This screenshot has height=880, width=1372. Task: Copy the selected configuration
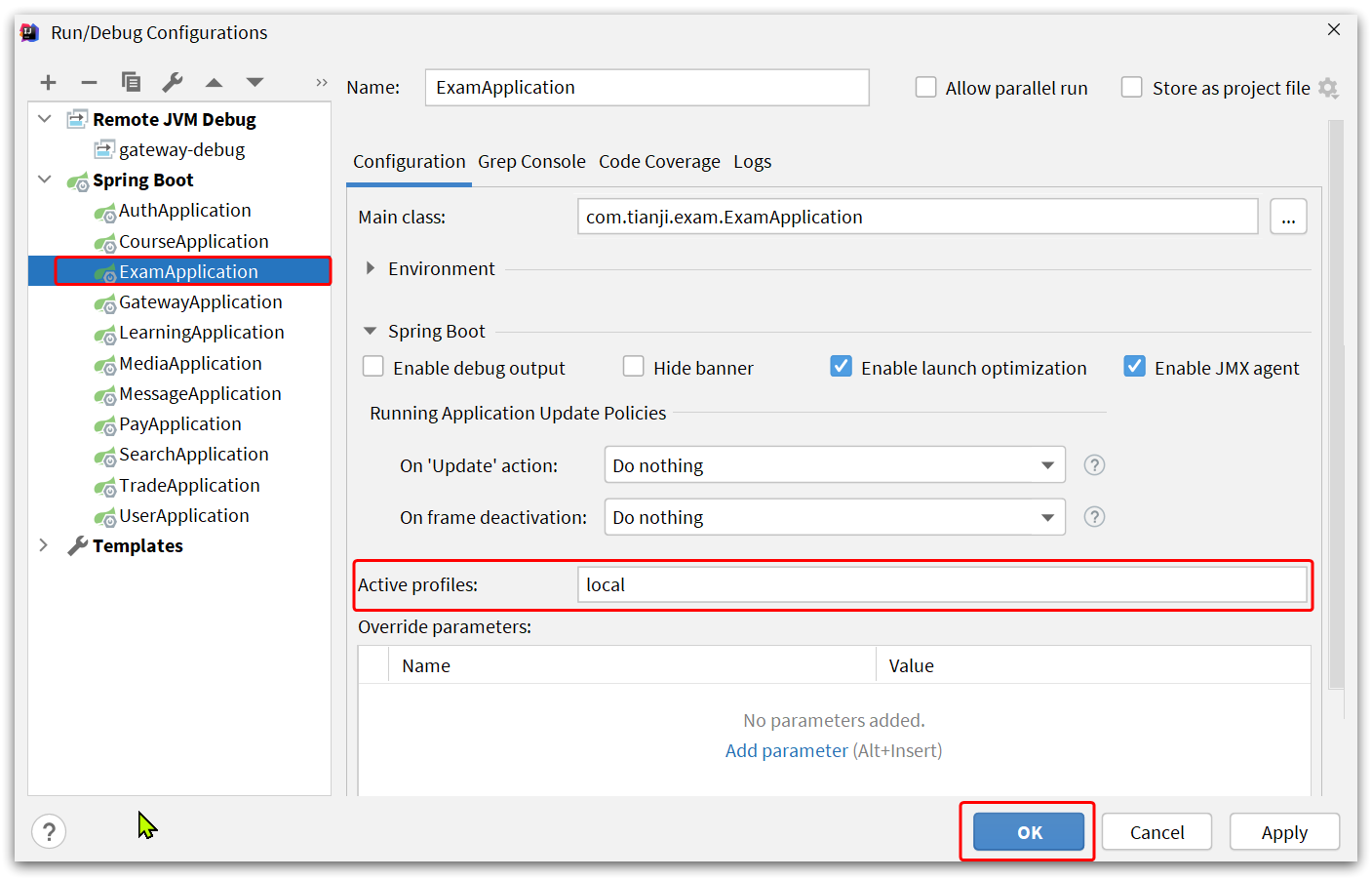pyautogui.click(x=131, y=82)
